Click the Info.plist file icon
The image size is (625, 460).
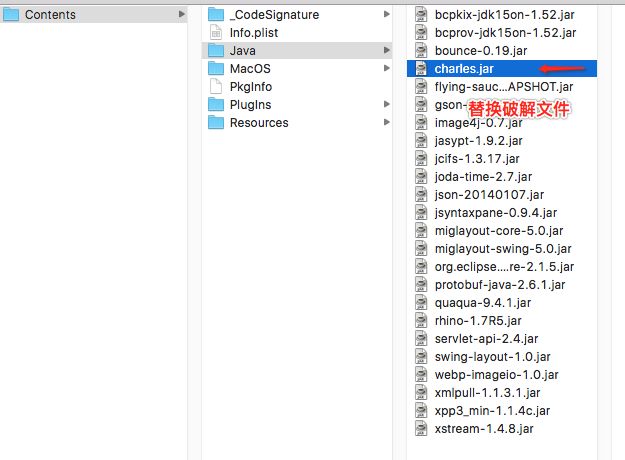tap(216, 33)
